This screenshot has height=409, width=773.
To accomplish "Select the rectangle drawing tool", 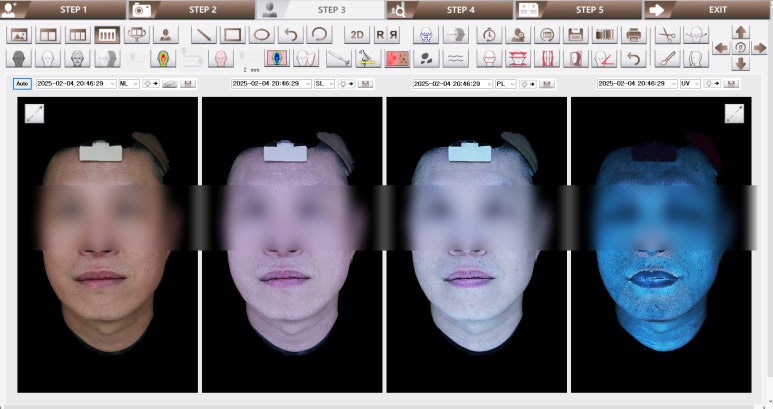I will point(232,34).
